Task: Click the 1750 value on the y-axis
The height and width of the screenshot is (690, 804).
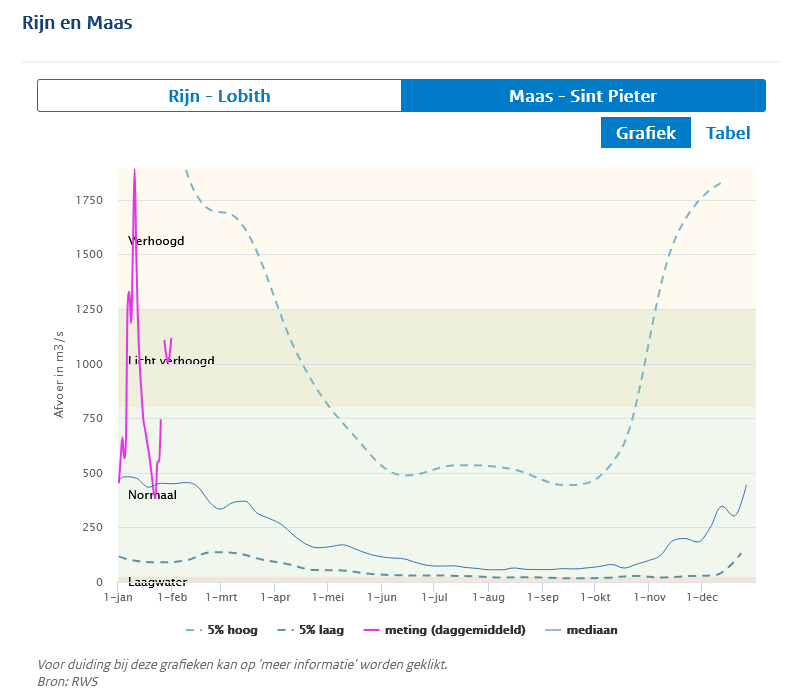Action: [x=89, y=200]
